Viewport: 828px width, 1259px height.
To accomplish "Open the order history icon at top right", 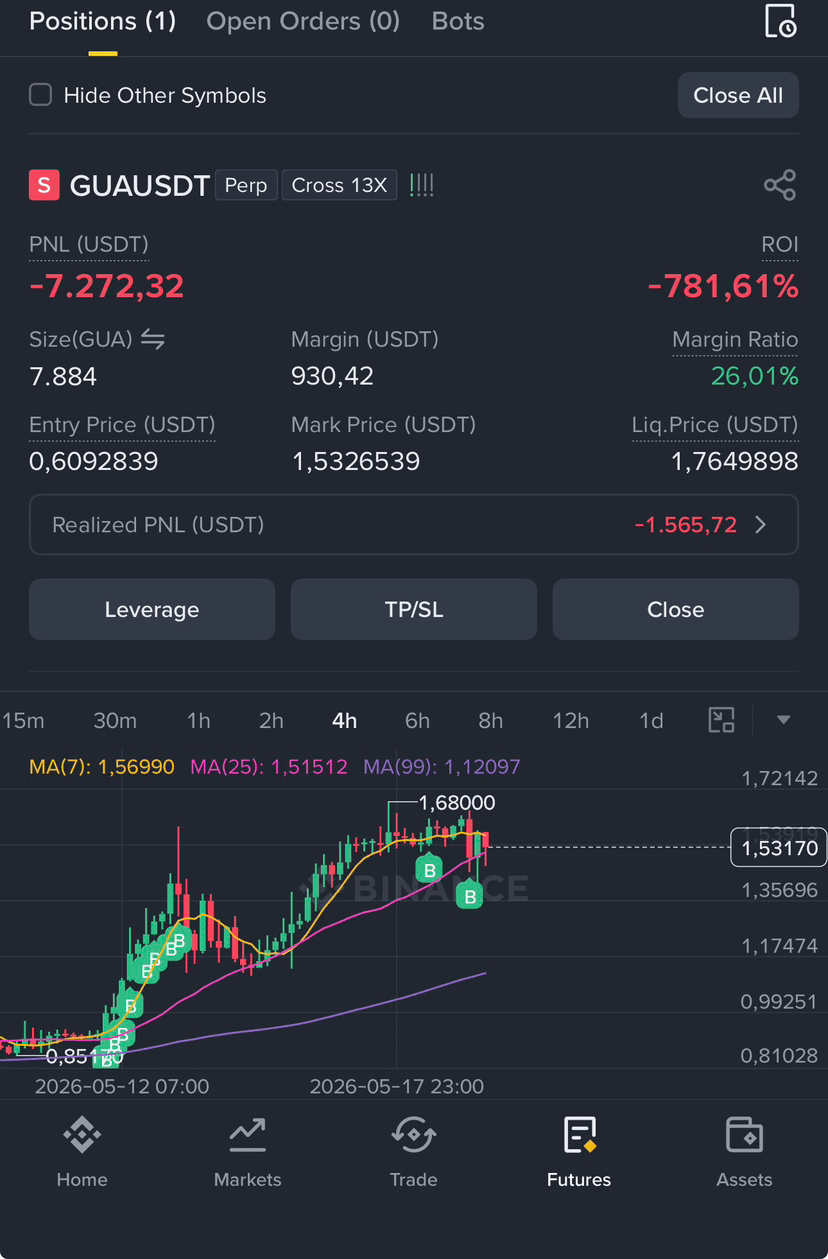I will pos(780,21).
